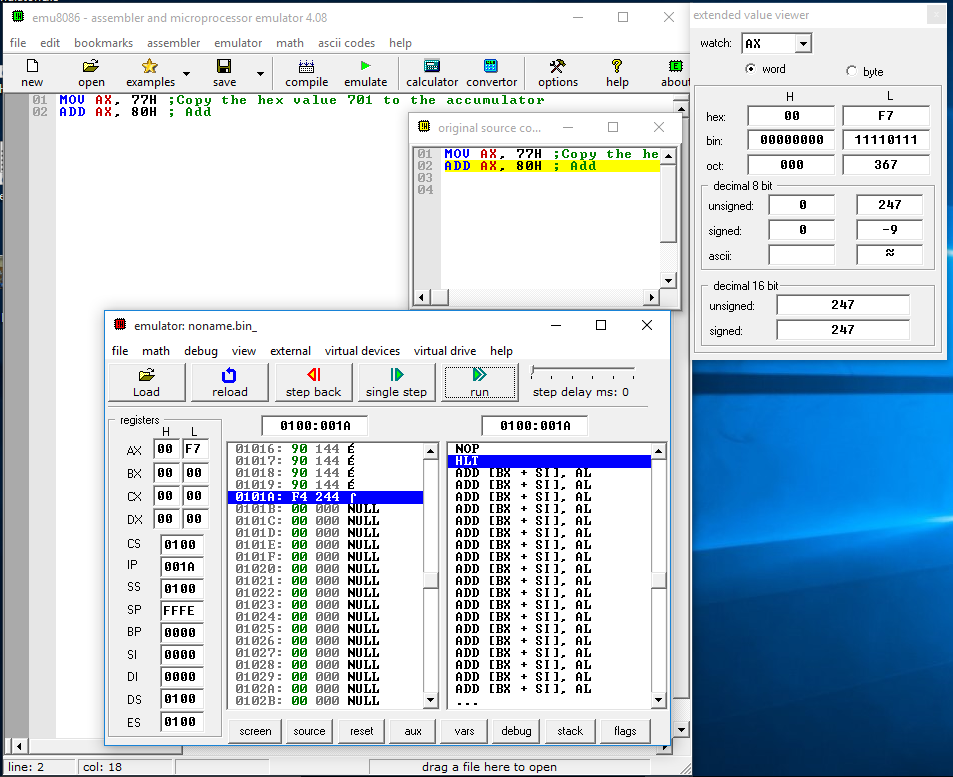Viewport: 953px width, 777px height.
Task: Expand the save dropdown arrow
Action: [x=260, y=74]
